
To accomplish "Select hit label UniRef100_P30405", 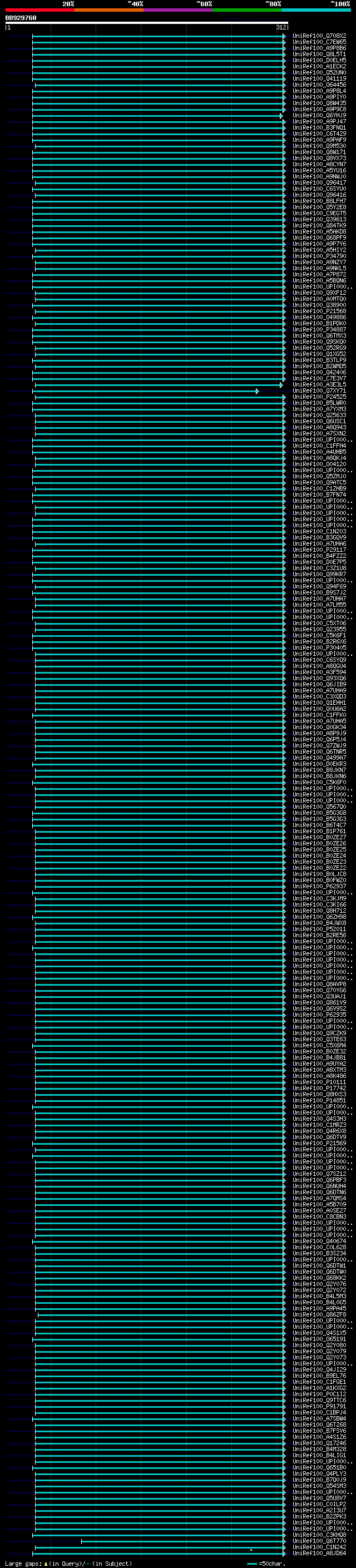I will pyautogui.click(x=319, y=647).
